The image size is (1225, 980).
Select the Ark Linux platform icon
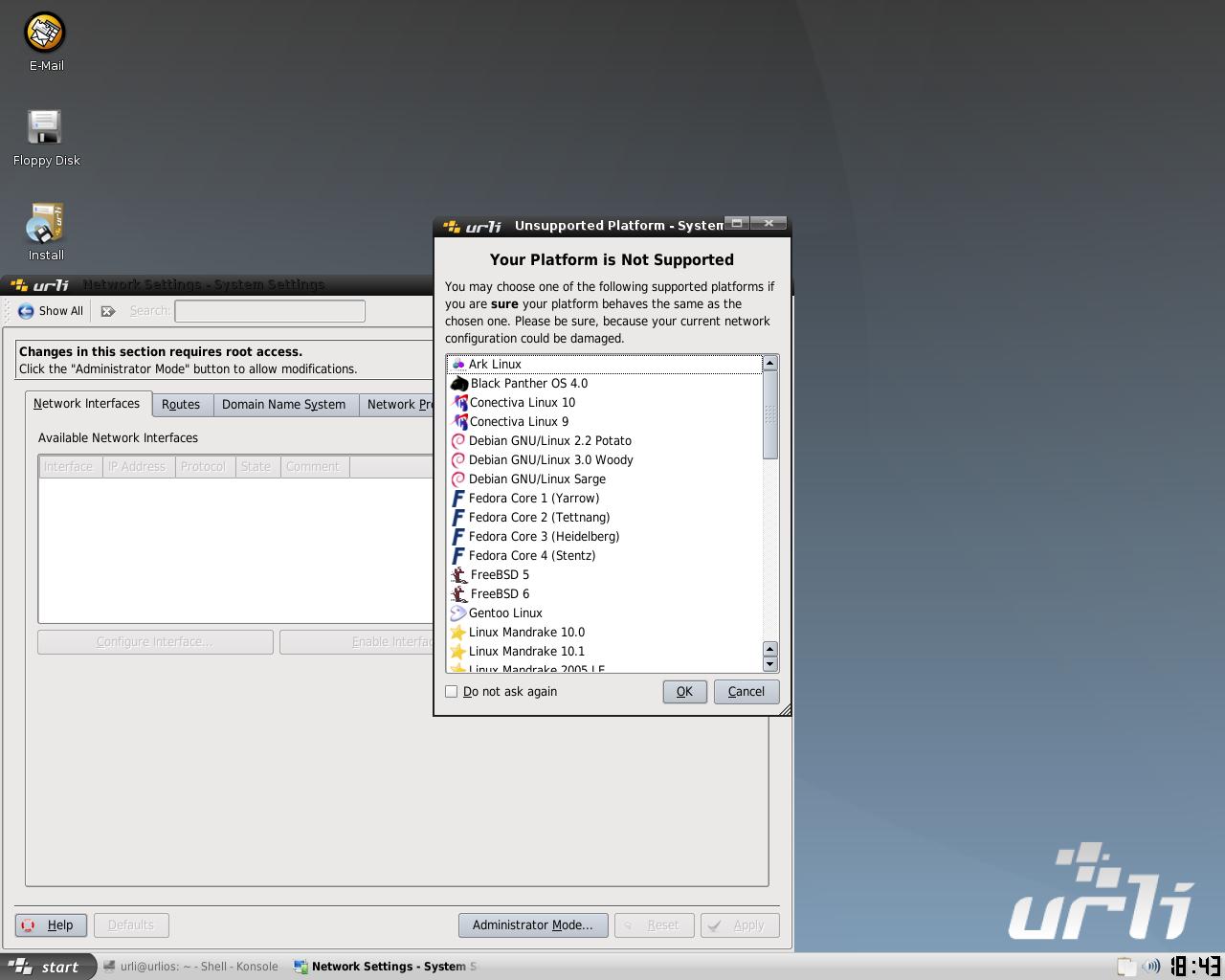458,364
